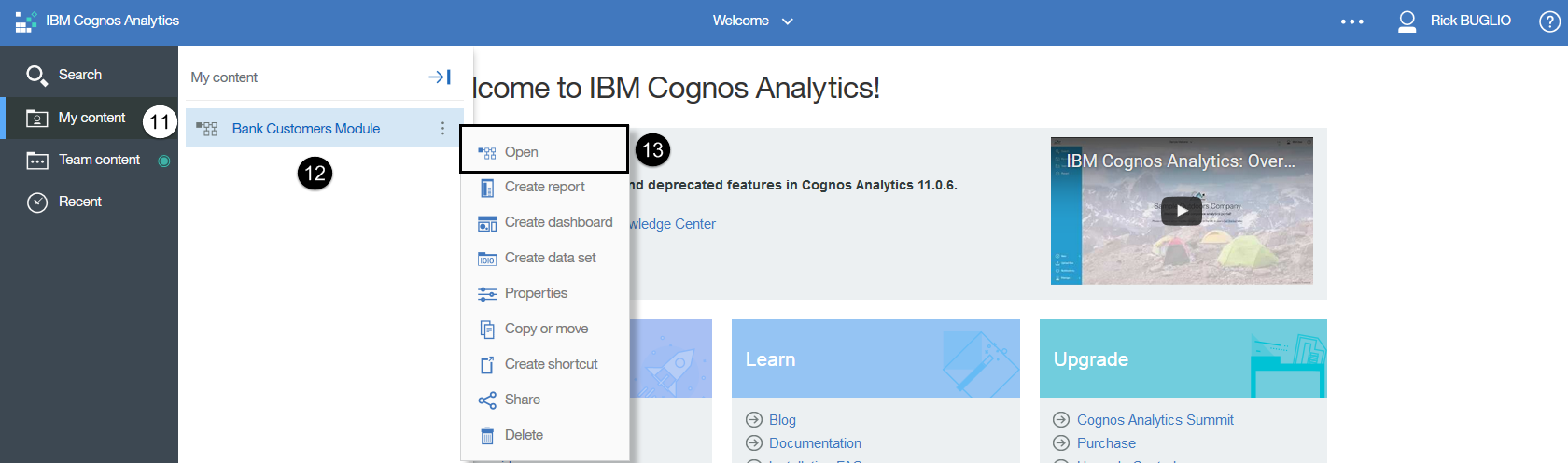Open the help question mark icon
Screen dimensions: 1568x463
coord(1549,21)
